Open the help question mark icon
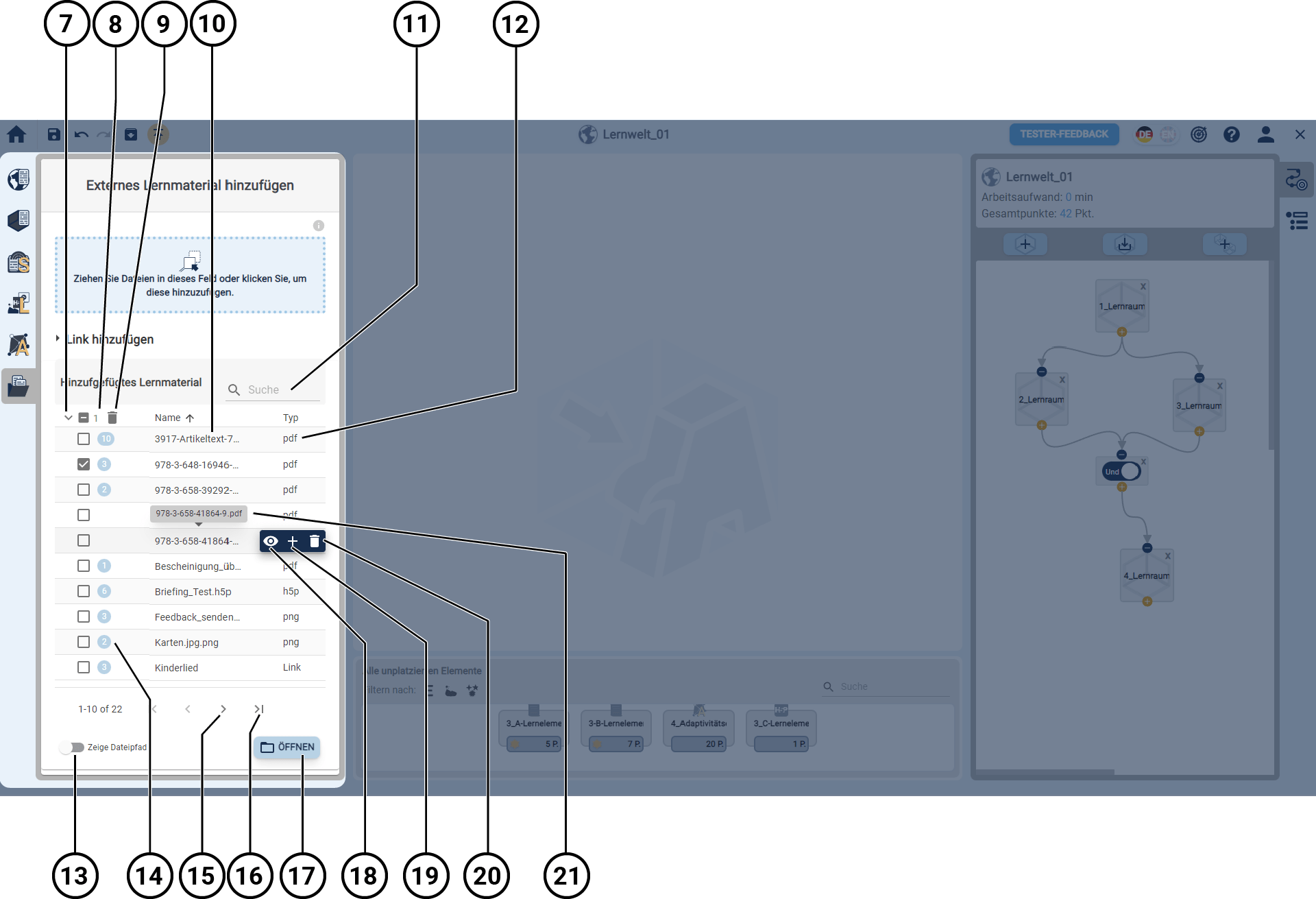This screenshot has height=899, width=1316. click(1231, 134)
